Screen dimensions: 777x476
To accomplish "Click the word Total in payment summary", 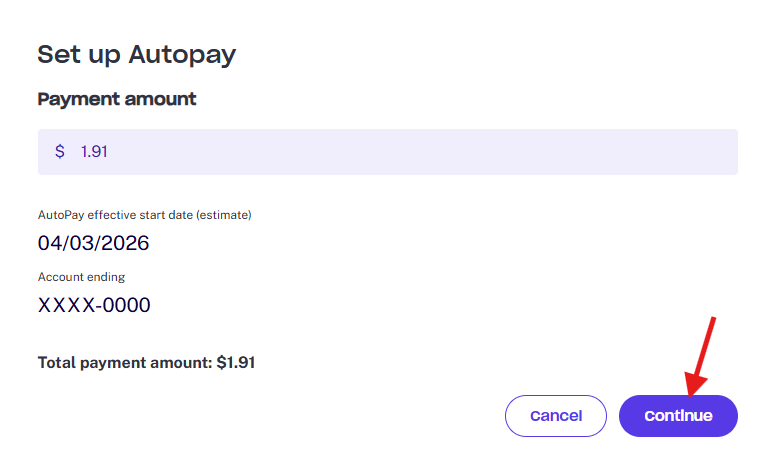I will tap(56, 363).
